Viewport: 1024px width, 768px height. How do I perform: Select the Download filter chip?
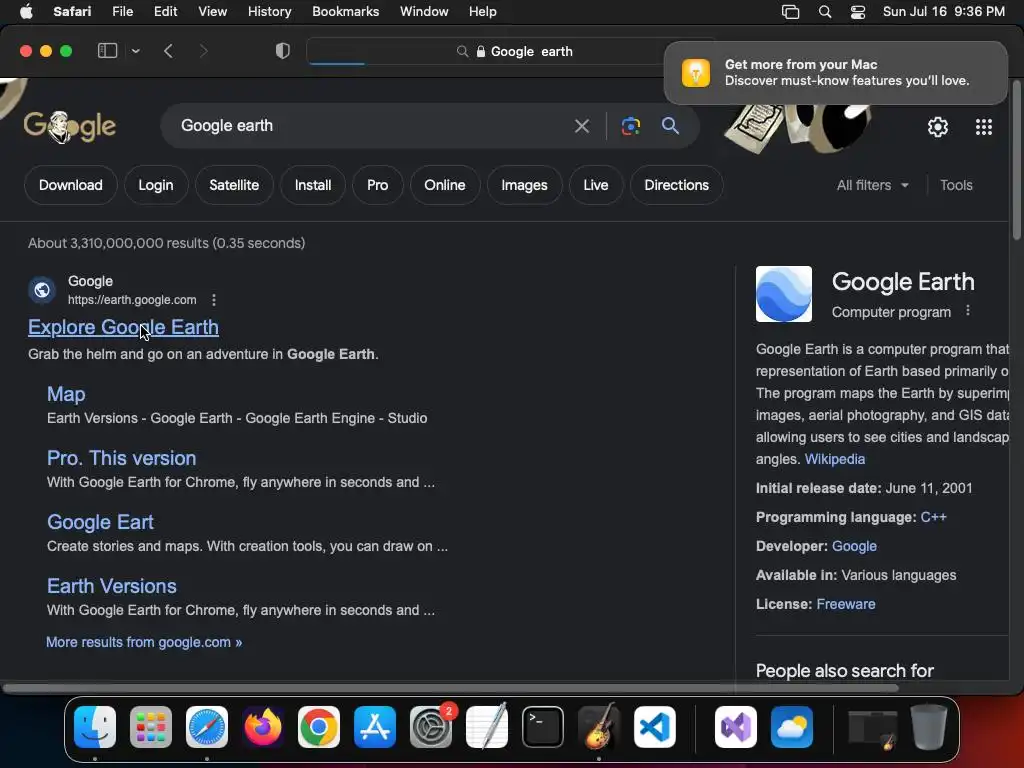[x=71, y=185]
